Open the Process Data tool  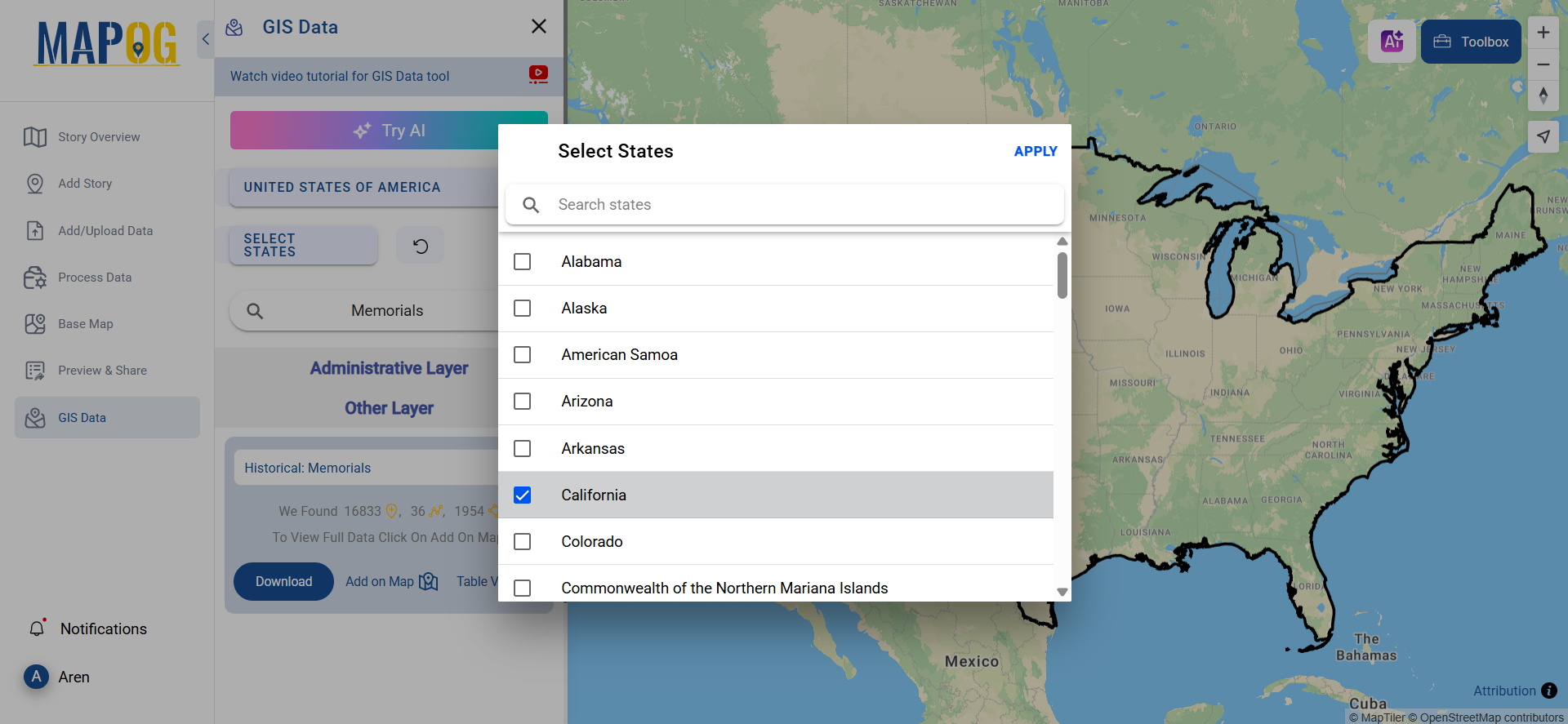click(x=95, y=277)
